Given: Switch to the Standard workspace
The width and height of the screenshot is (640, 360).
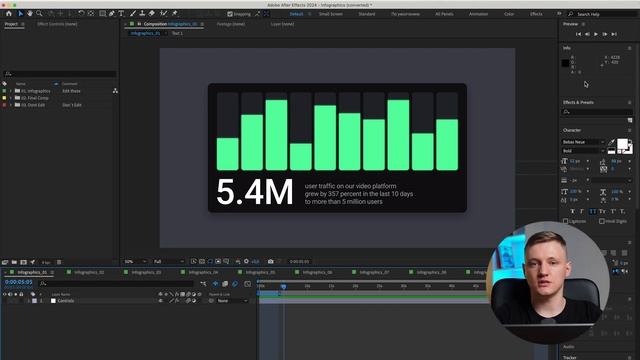Looking at the screenshot, I should [x=367, y=14].
